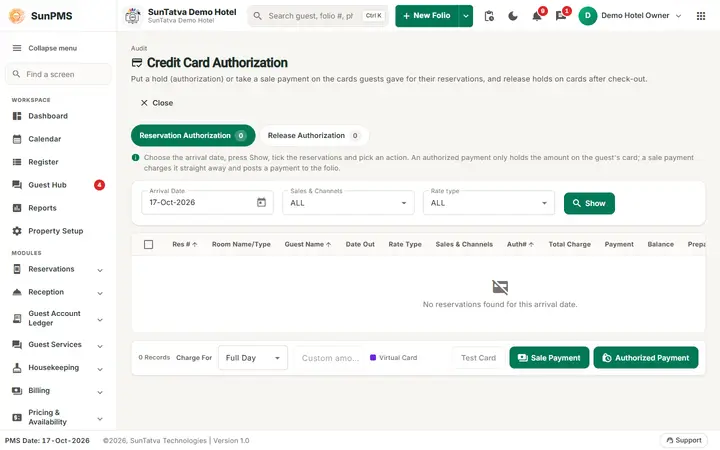Click the Calendar sidebar icon

(17, 139)
